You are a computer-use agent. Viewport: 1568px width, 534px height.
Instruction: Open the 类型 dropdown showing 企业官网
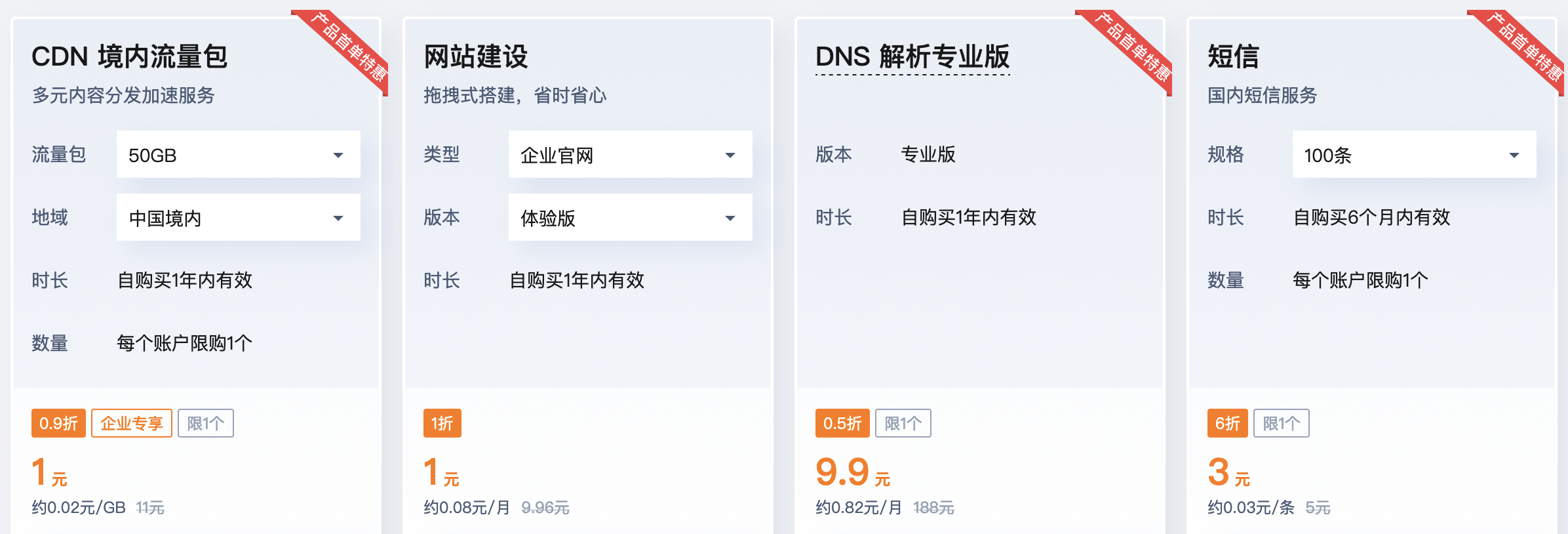click(629, 154)
